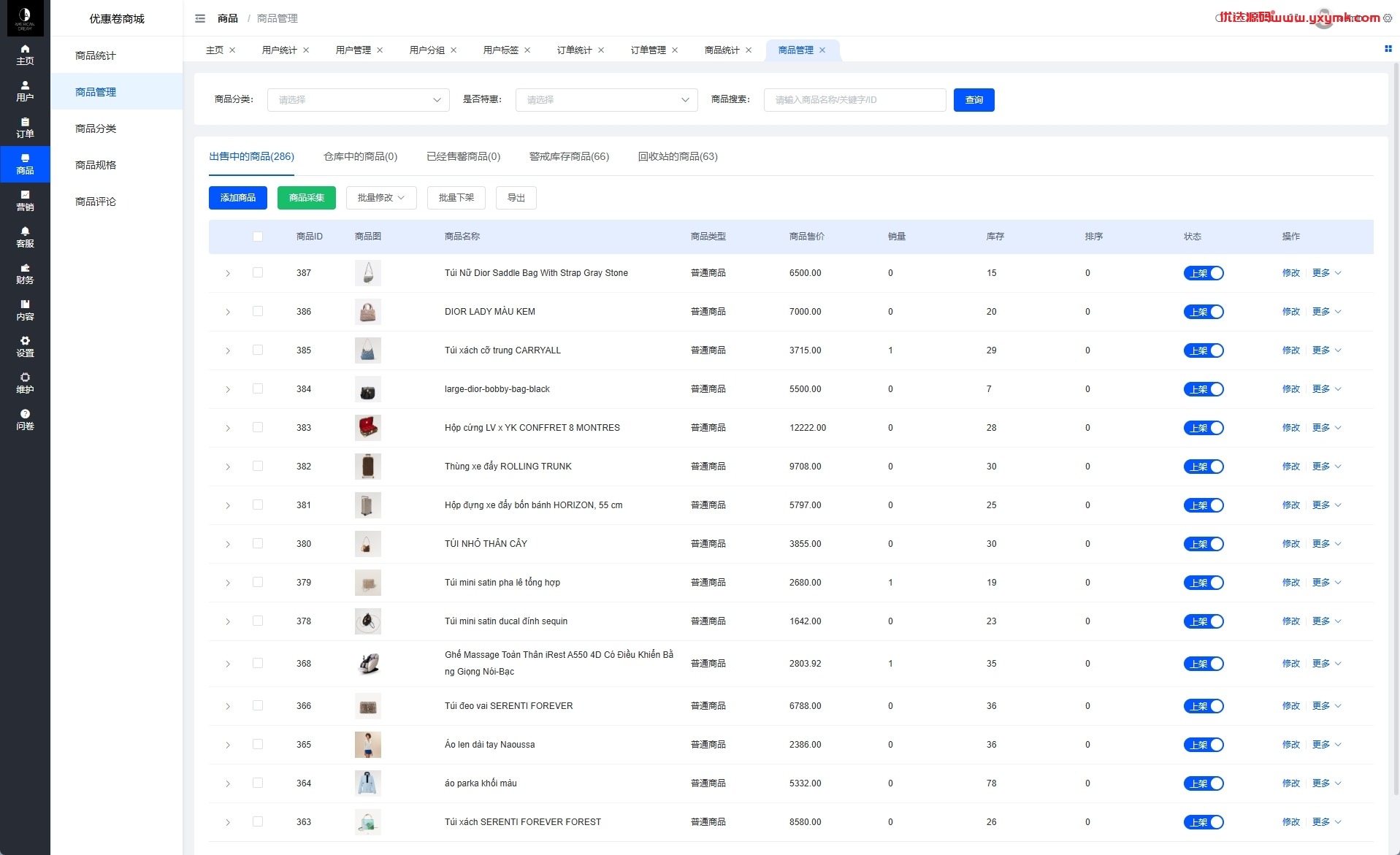
Task: Open 问卷 section in the sidebar
Action: tap(25, 420)
